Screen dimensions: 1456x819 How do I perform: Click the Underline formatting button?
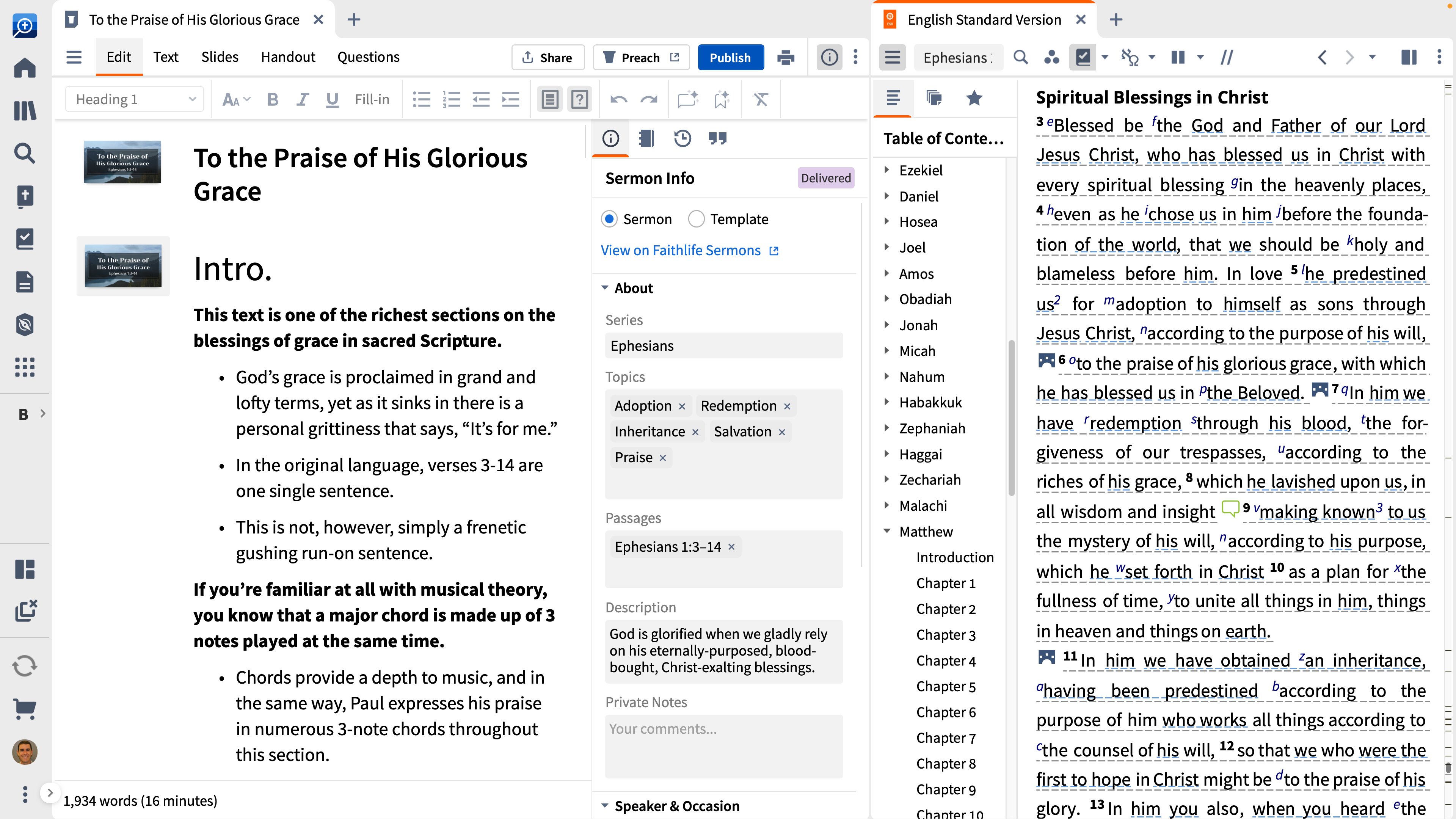[x=333, y=99]
